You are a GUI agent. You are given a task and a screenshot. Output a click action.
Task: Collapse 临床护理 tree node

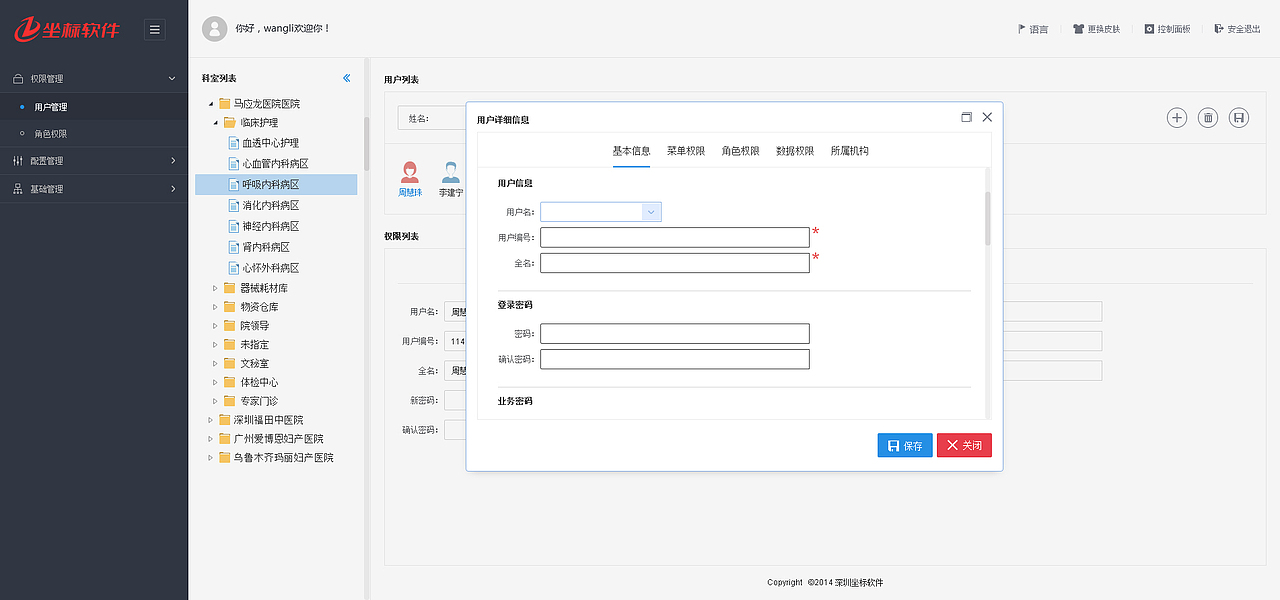216,123
